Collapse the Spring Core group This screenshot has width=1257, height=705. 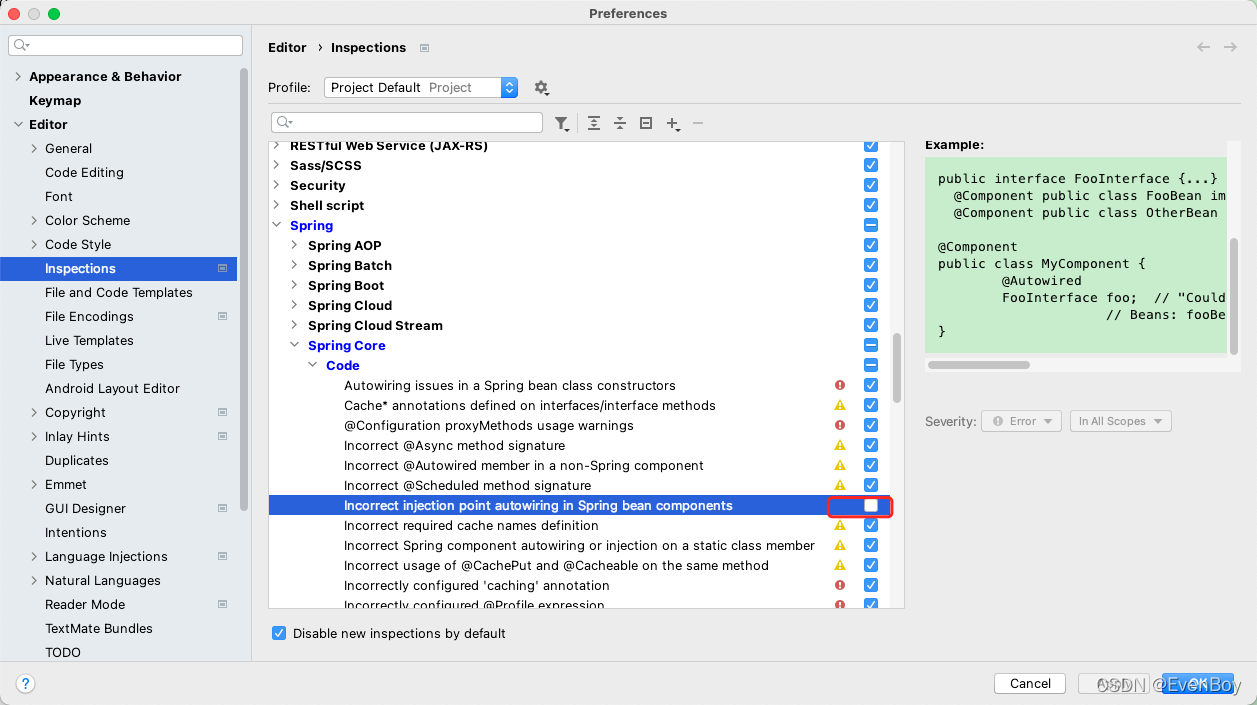[x=295, y=346]
